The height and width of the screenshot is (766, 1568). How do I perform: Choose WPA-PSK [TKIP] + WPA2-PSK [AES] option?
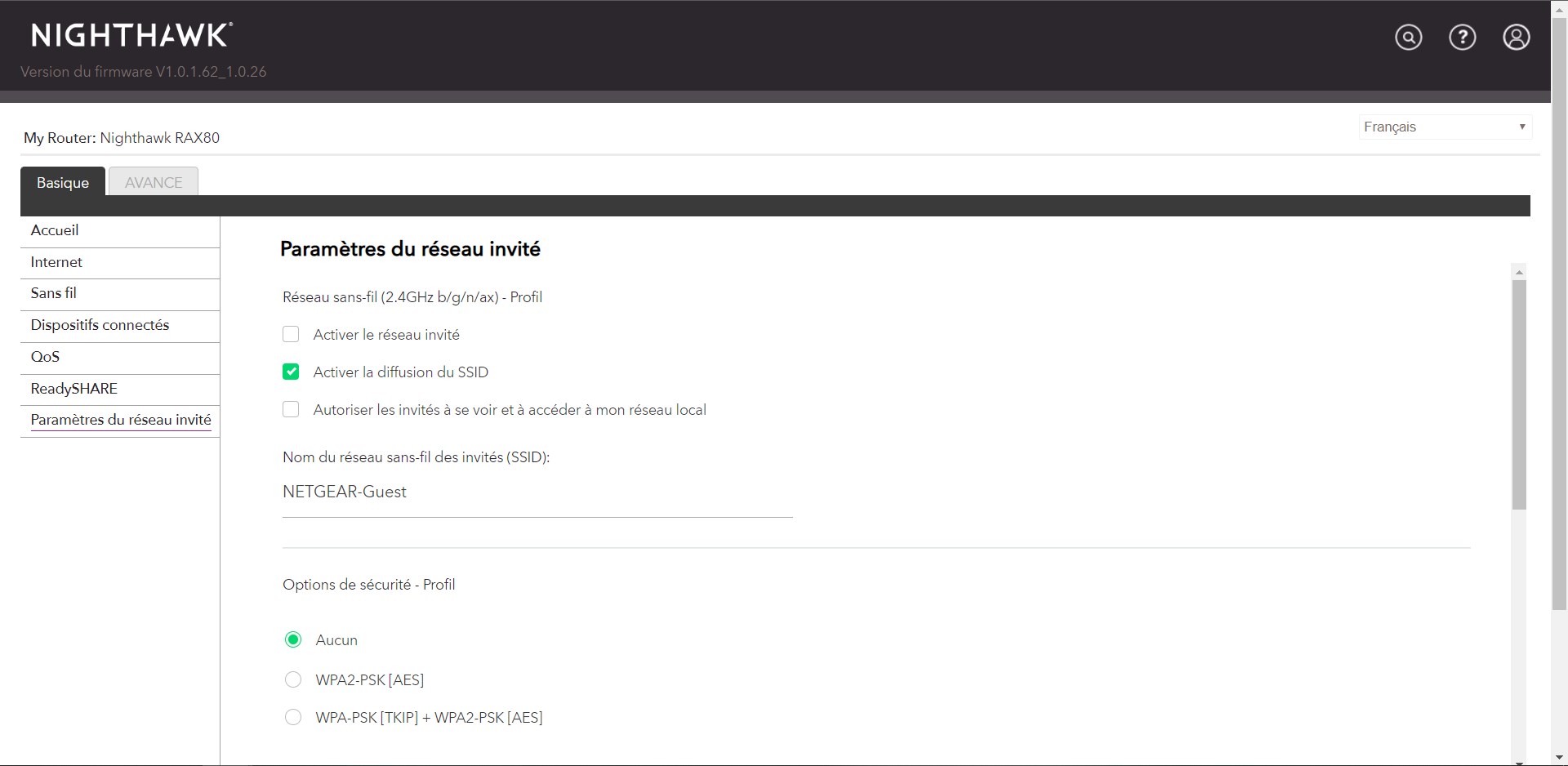pos(293,717)
